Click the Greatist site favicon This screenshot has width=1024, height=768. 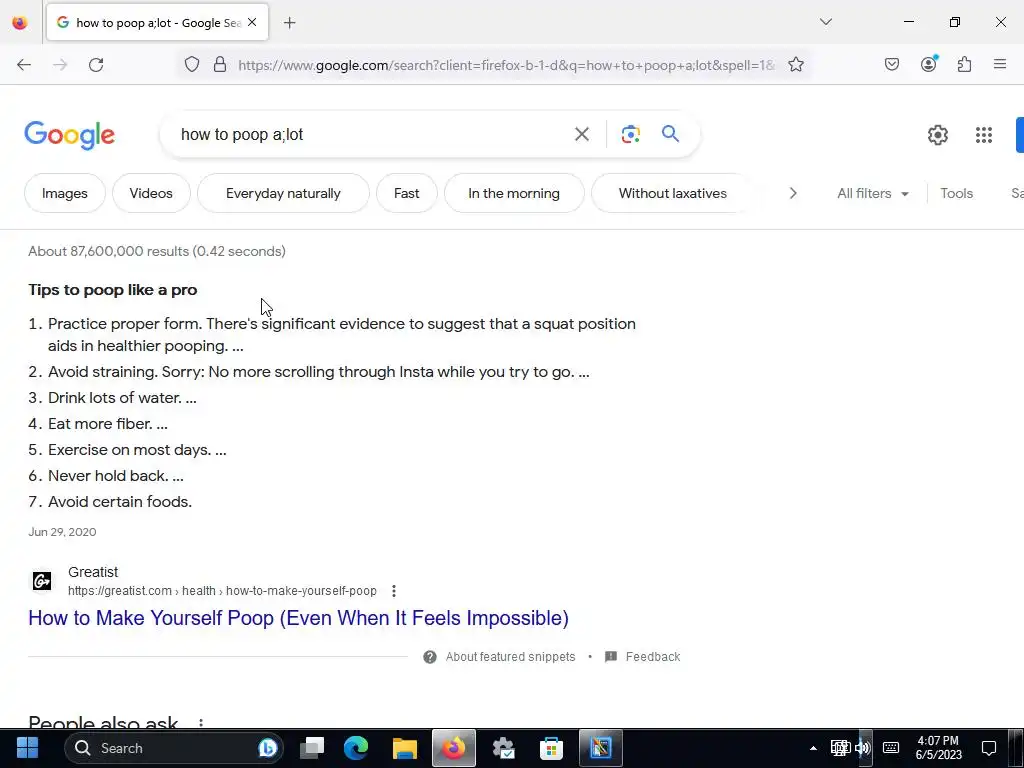(42, 581)
